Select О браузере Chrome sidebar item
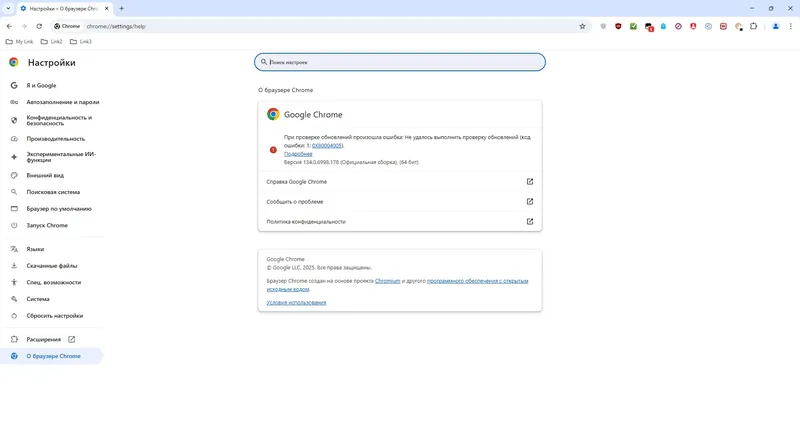 click(x=53, y=356)
